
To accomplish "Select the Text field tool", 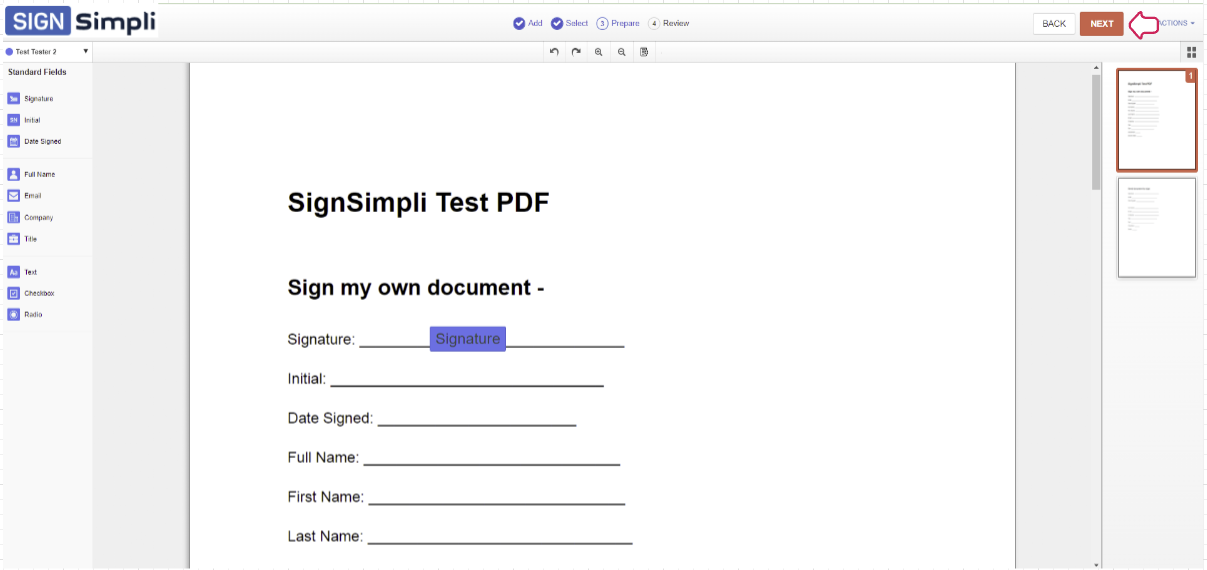I will pyautogui.click(x=30, y=272).
